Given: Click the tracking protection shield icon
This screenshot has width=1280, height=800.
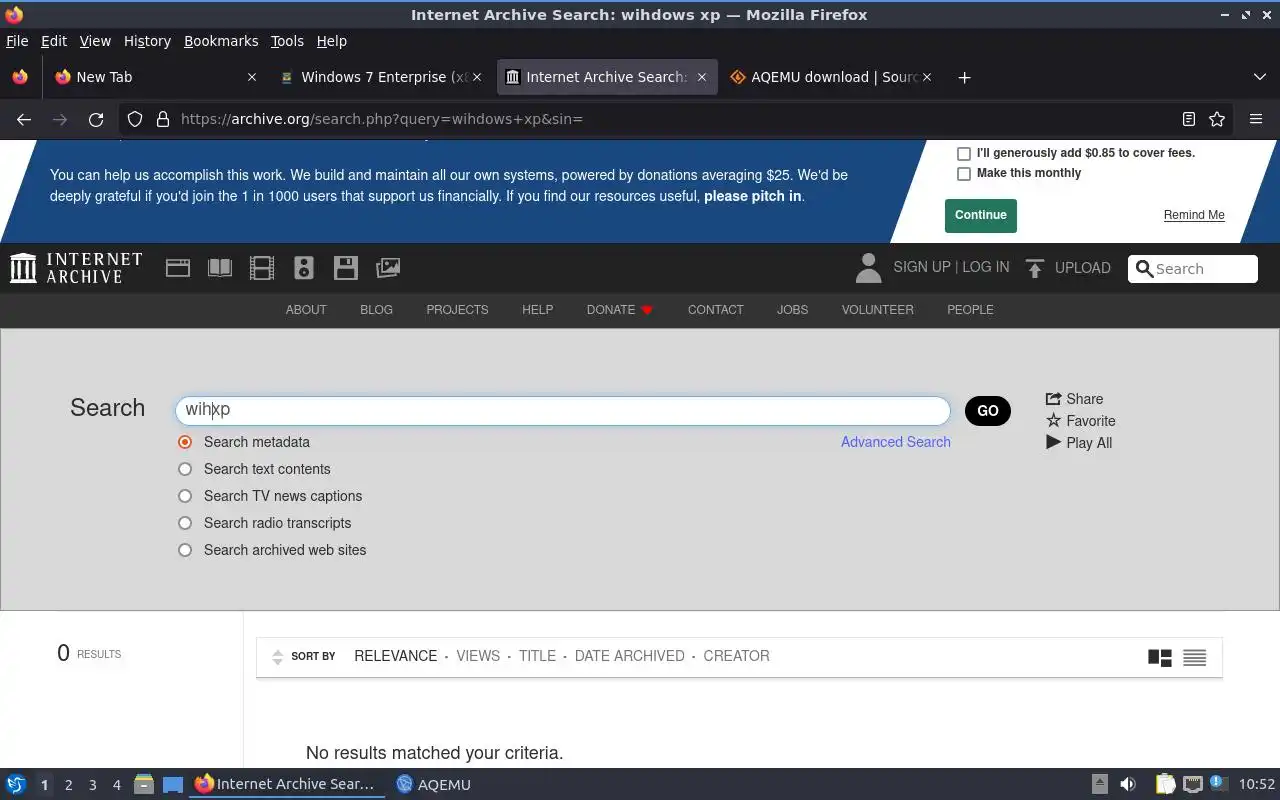Looking at the screenshot, I should pos(135,119).
